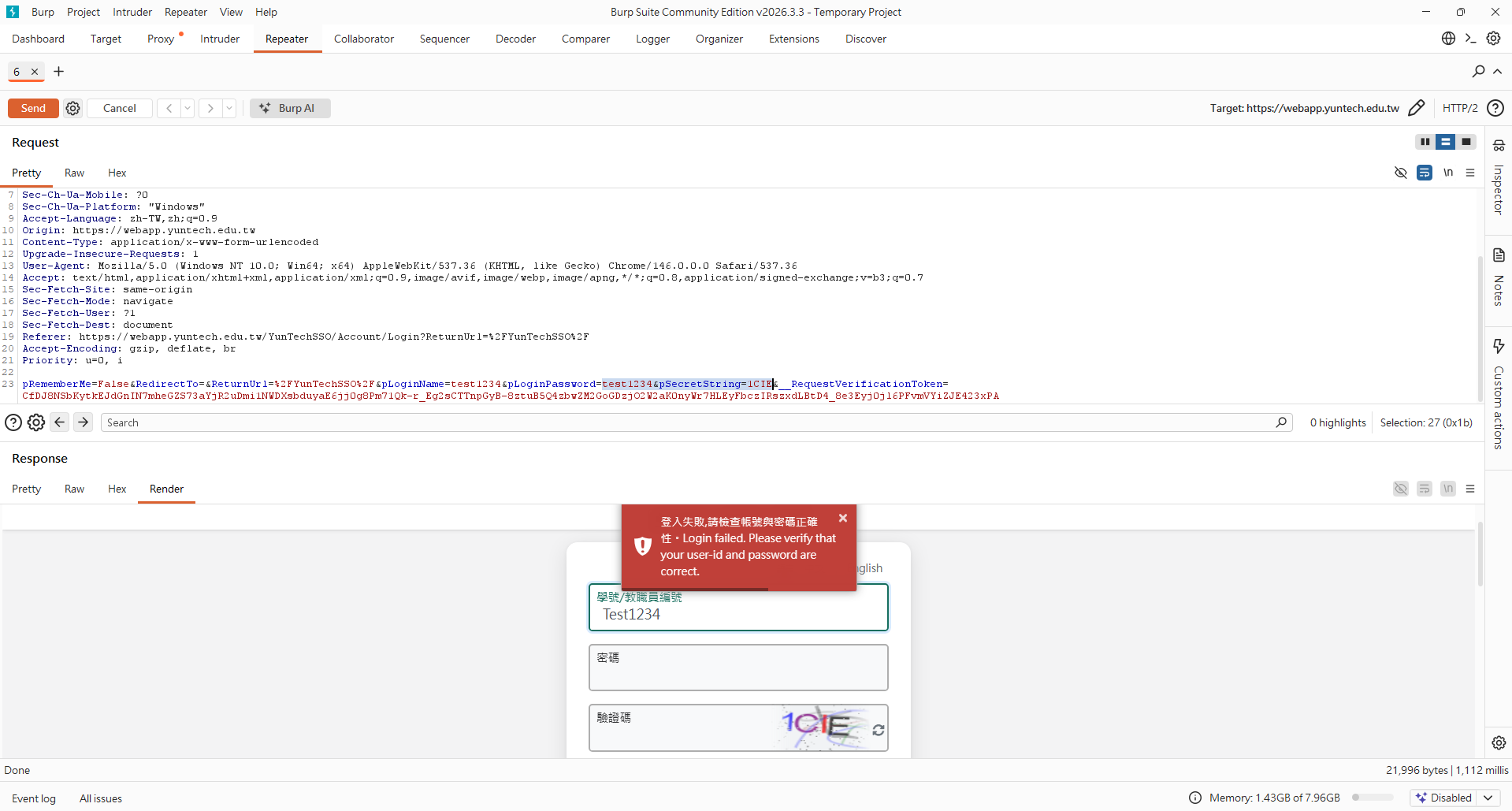1512x811 pixels.
Task: Open the request editor options menu
Action: (x=1470, y=173)
